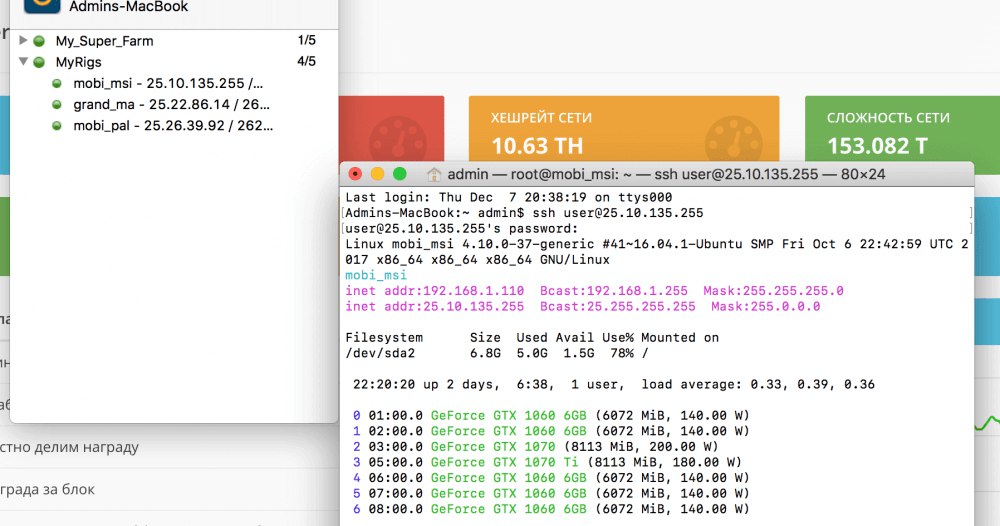The width and height of the screenshot is (1000, 526).
Task: Click Bcast:192.168.1.255 in terminal
Action: (x=614, y=291)
